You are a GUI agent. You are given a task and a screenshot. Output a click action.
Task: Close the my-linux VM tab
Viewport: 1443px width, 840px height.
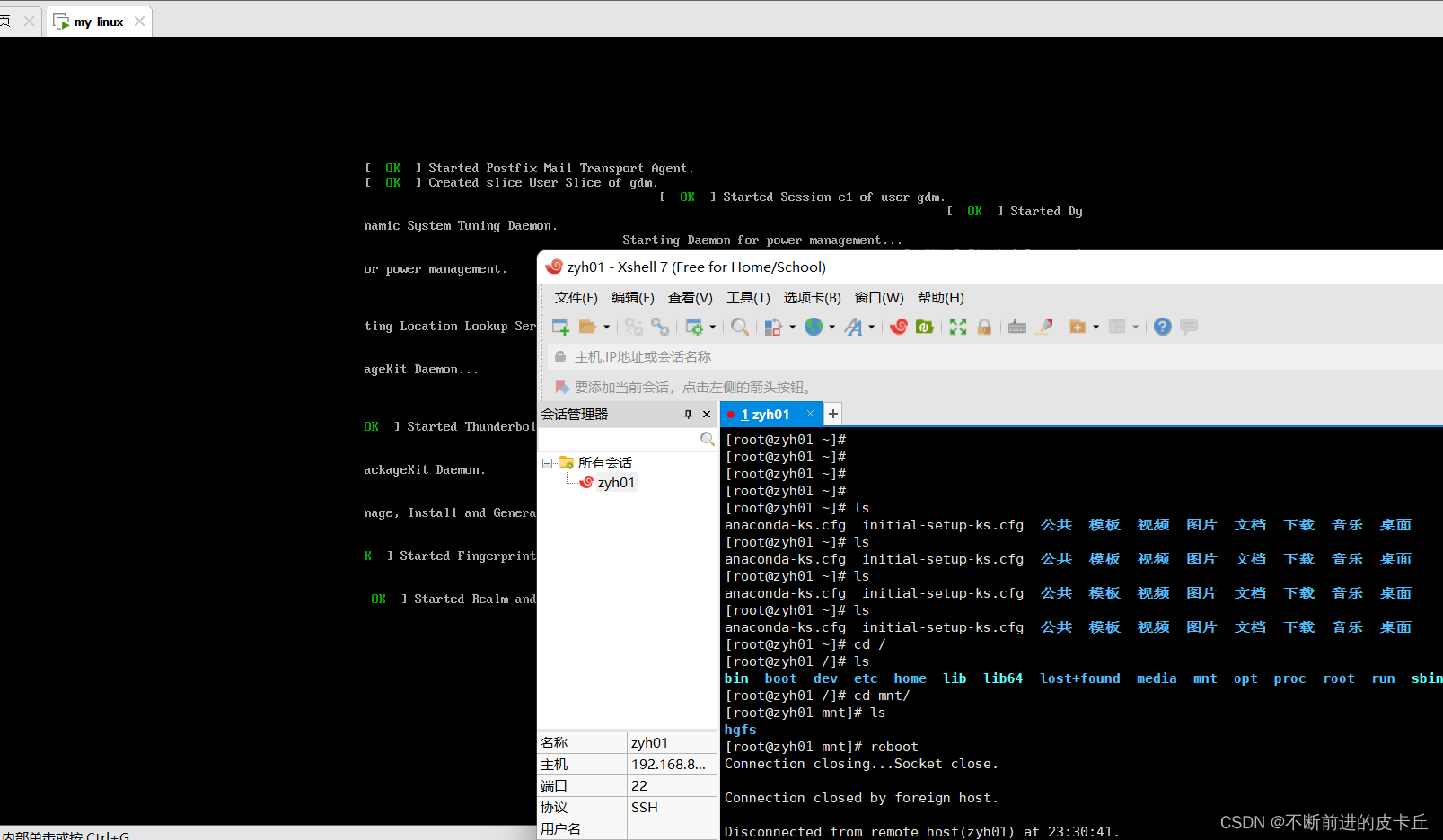point(139,21)
